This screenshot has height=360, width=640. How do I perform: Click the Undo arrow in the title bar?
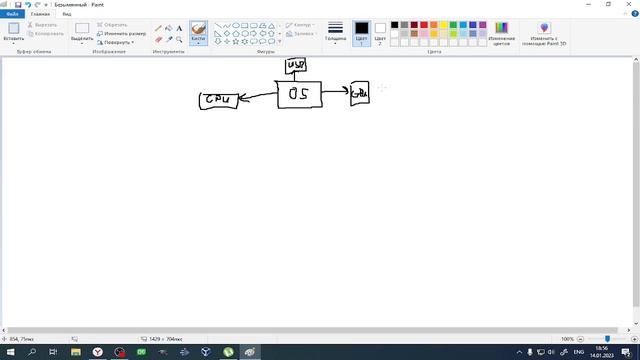click(x=28, y=5)
